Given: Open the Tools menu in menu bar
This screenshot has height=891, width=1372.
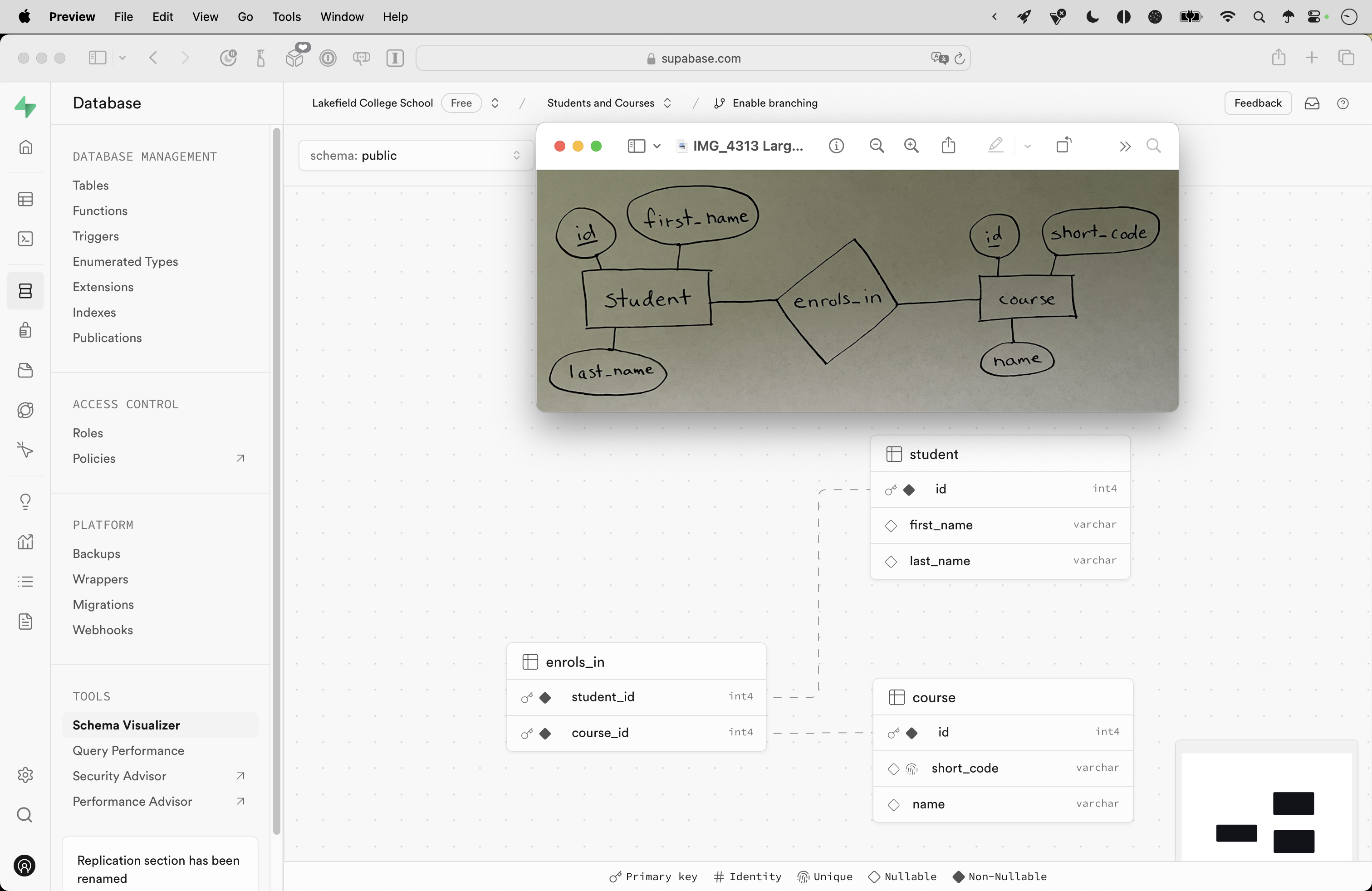Looking at the screenshot, I should (286, 17).
